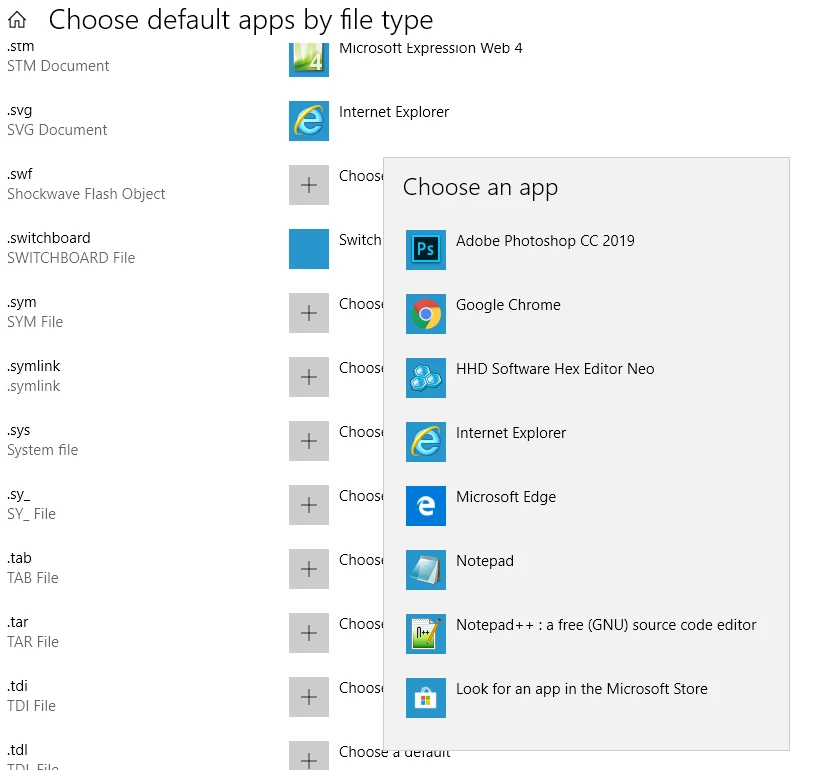
Task: Click Choose a default text for .tdl
Action: [x=394, y=752]
